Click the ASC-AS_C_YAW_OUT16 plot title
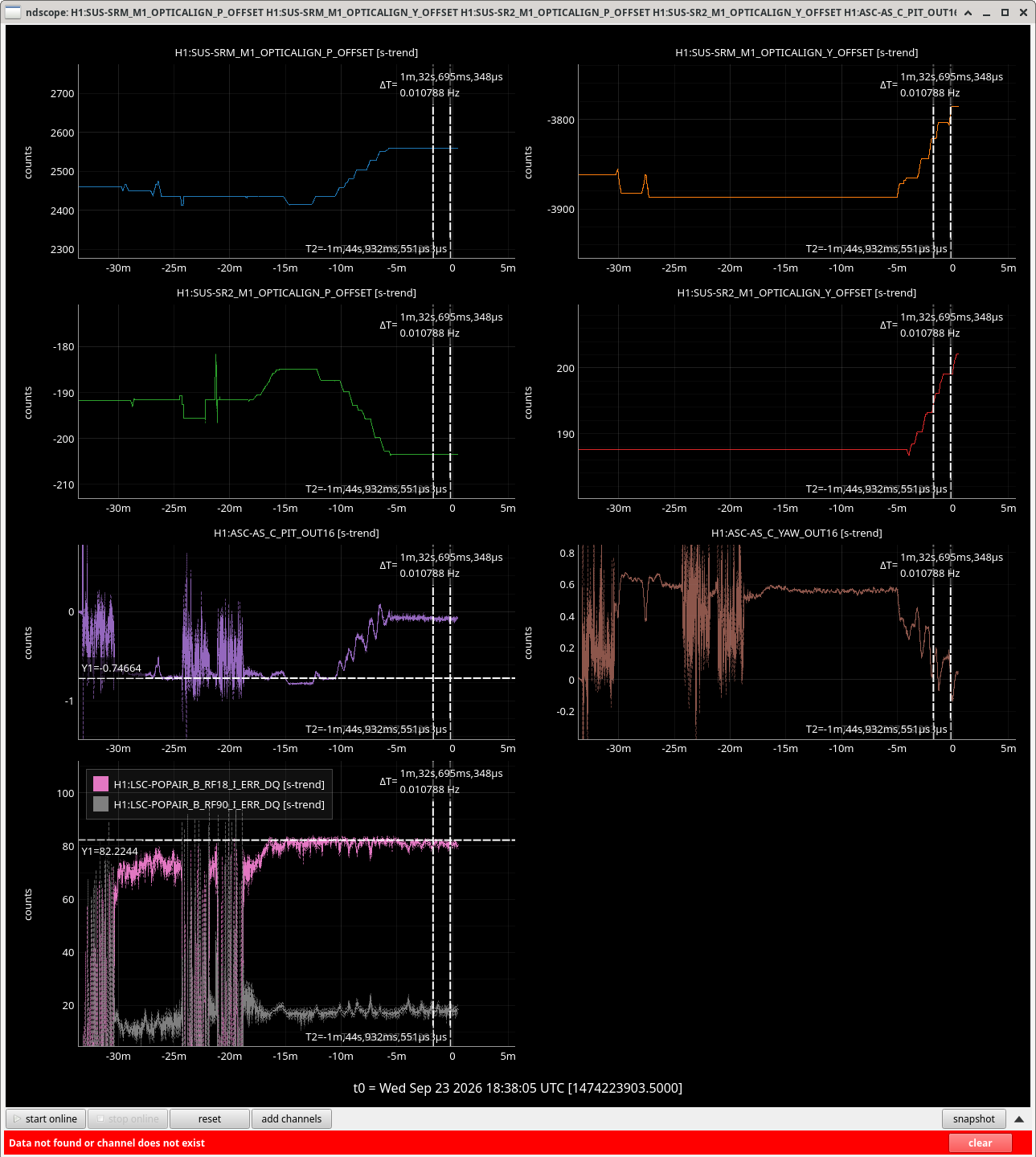1036x1157 pixels. coord(796,533)
